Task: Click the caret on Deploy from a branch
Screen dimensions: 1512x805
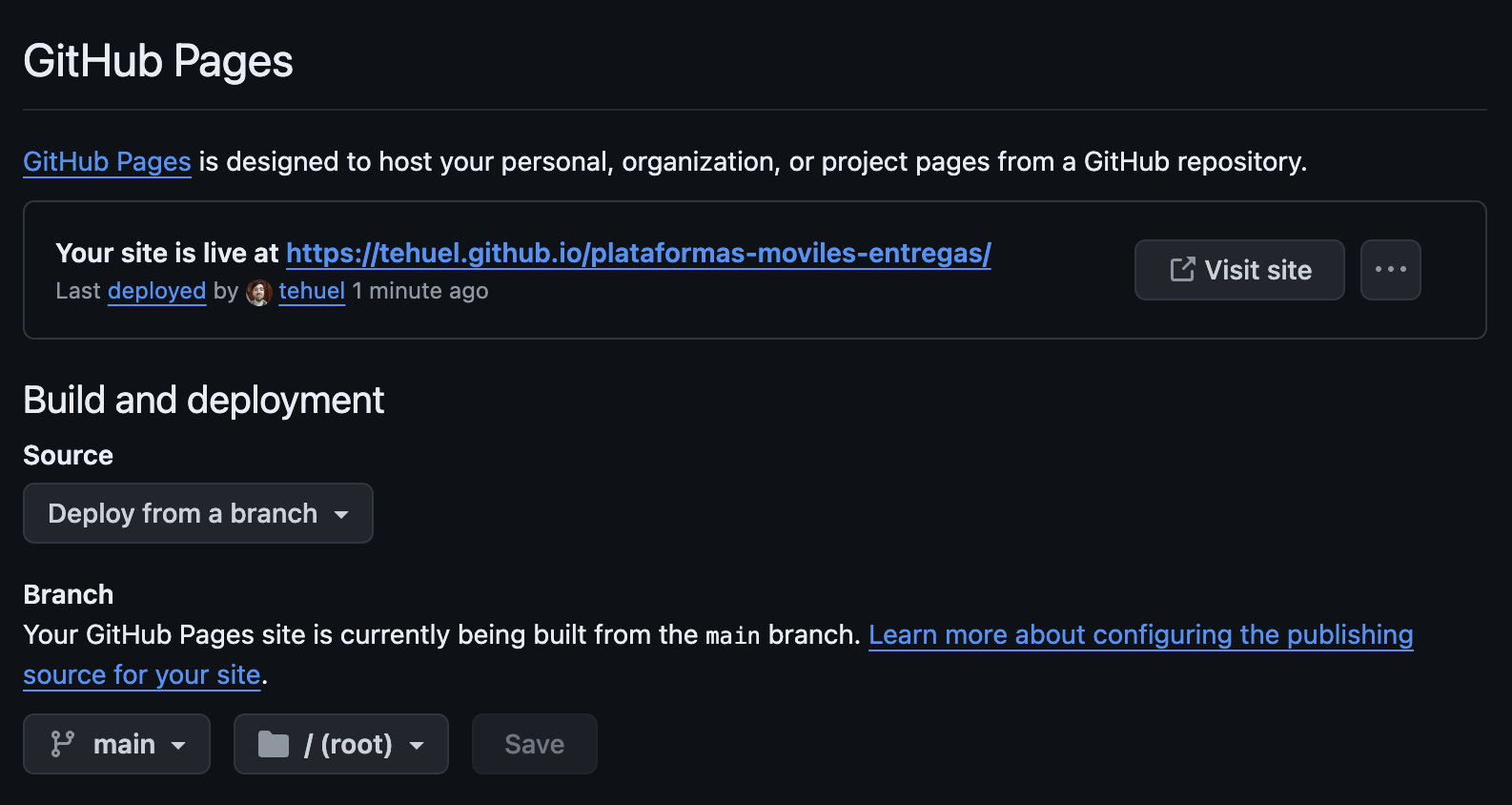Action: pos(341,514)
